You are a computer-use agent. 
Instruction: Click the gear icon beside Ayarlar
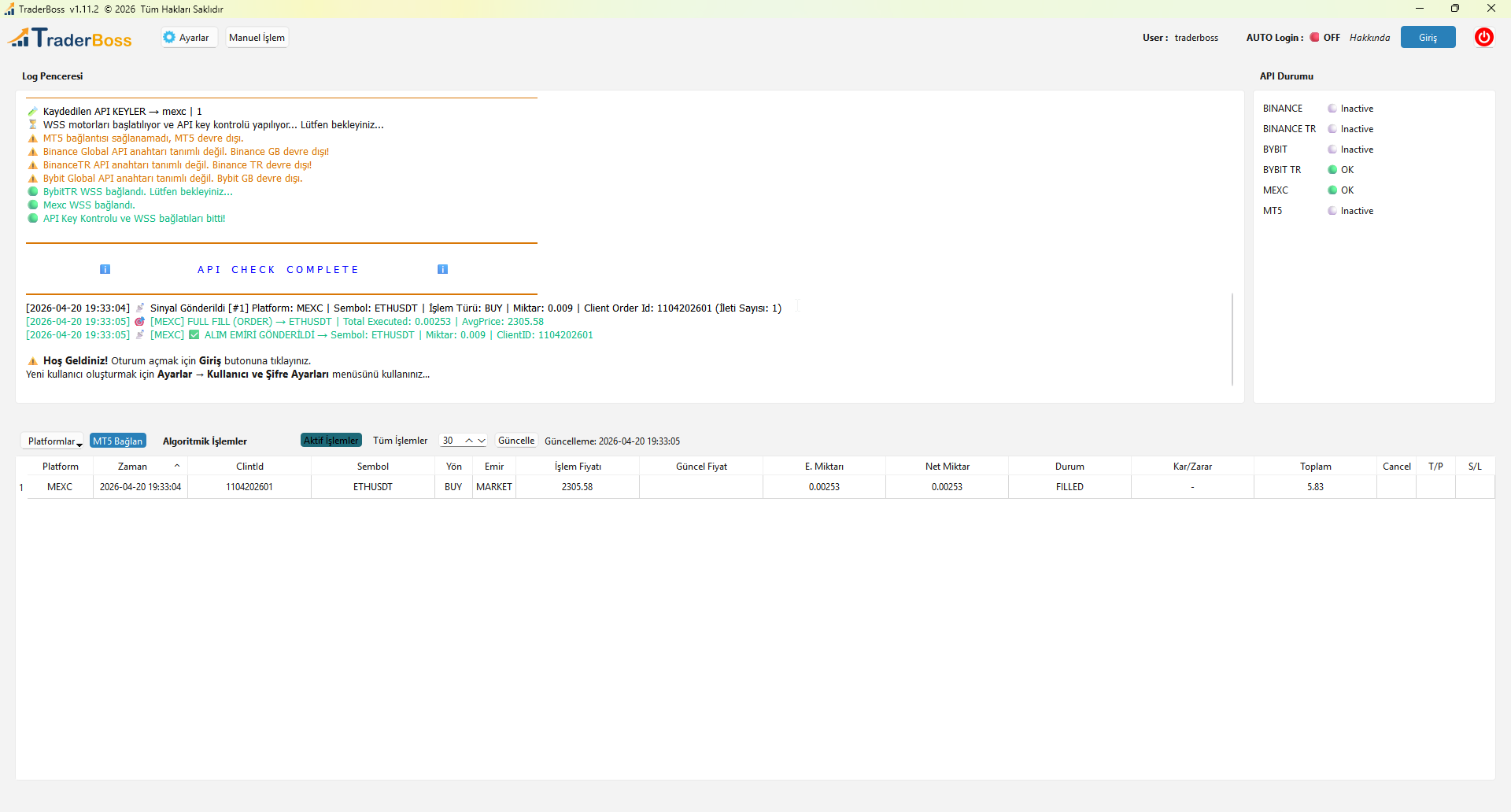(x=169, y=37)
